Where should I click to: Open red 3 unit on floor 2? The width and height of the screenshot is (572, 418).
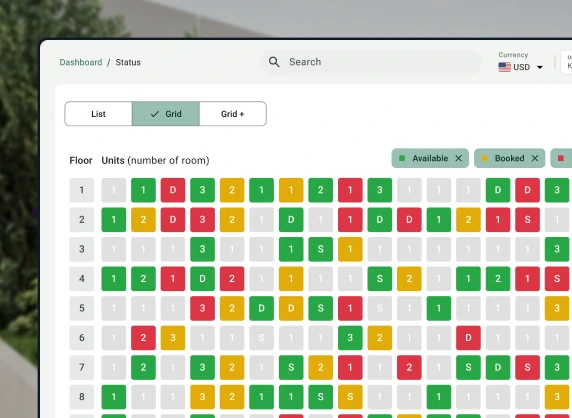[202, 220]
